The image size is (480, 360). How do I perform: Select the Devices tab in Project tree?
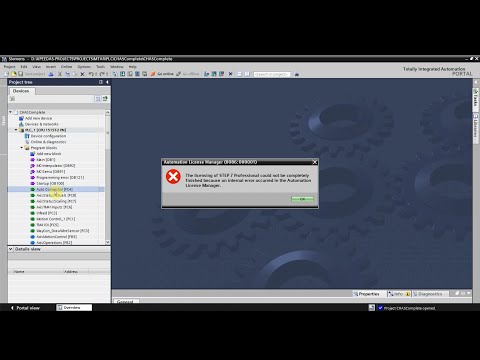[x=21, y=91]
